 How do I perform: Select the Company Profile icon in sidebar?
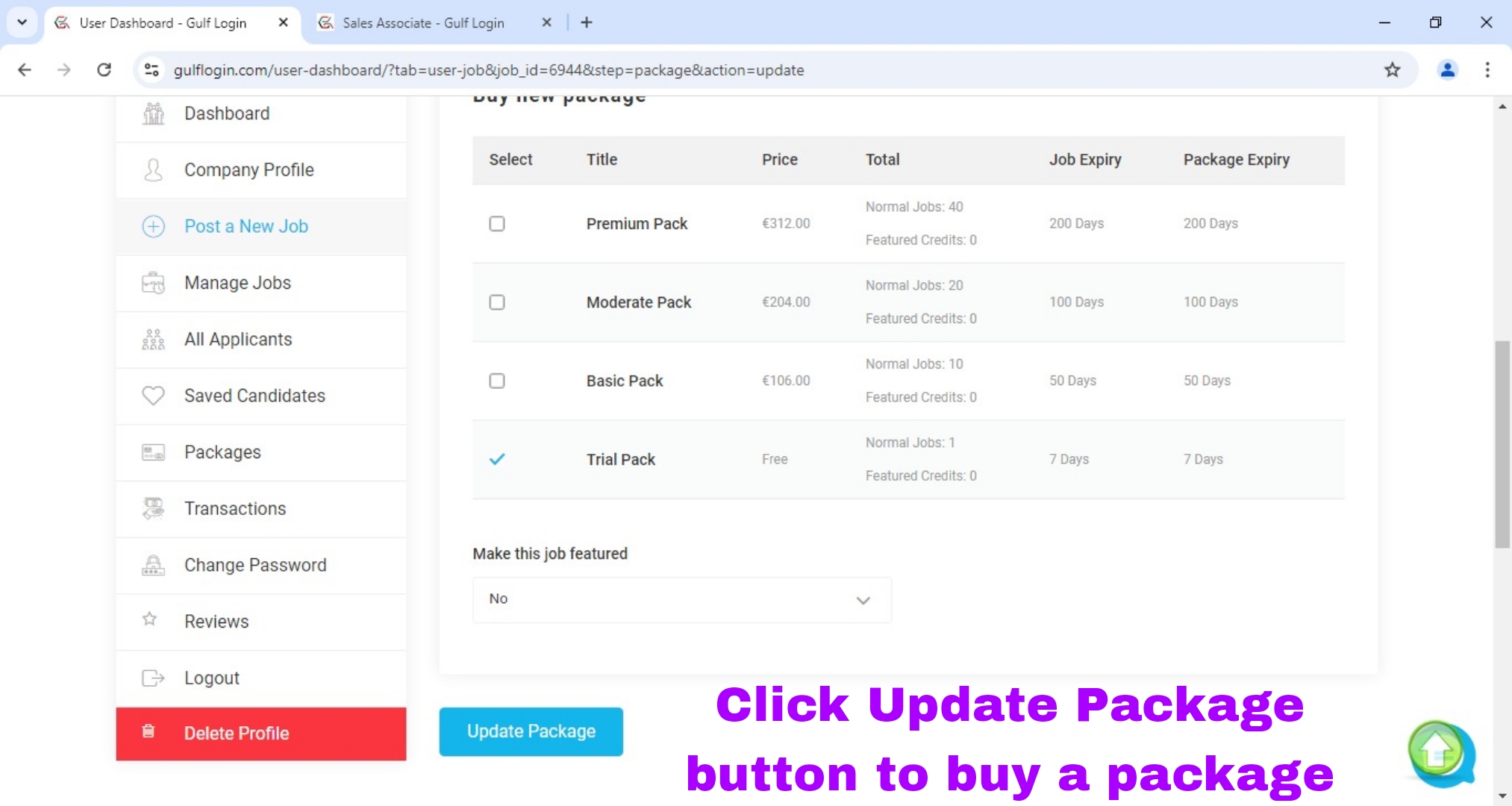tap(152, 169)
